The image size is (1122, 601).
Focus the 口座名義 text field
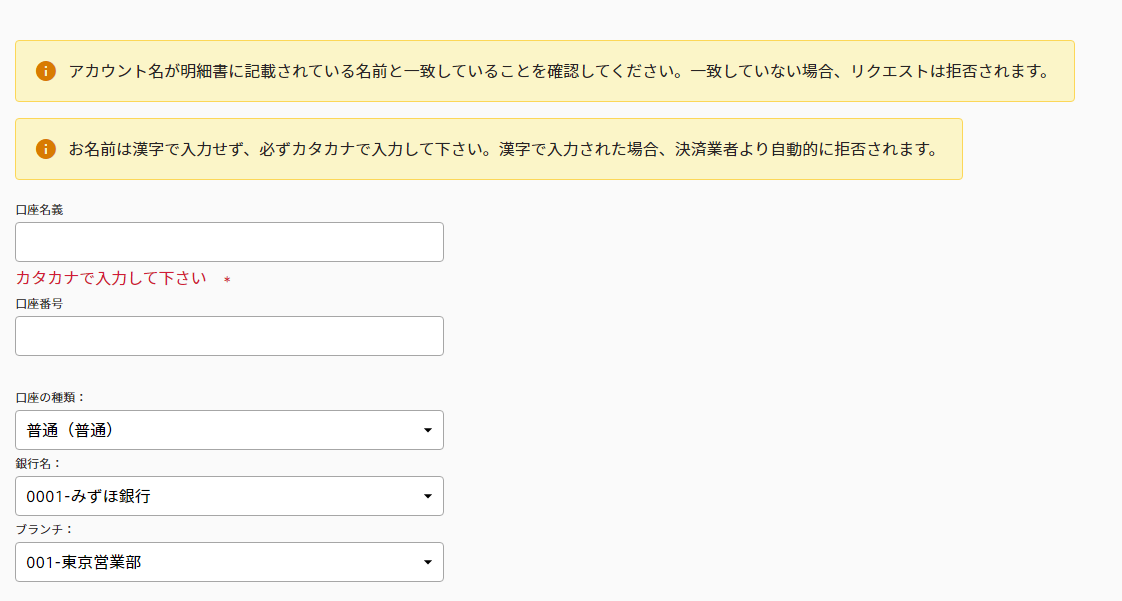coord(229,242)
